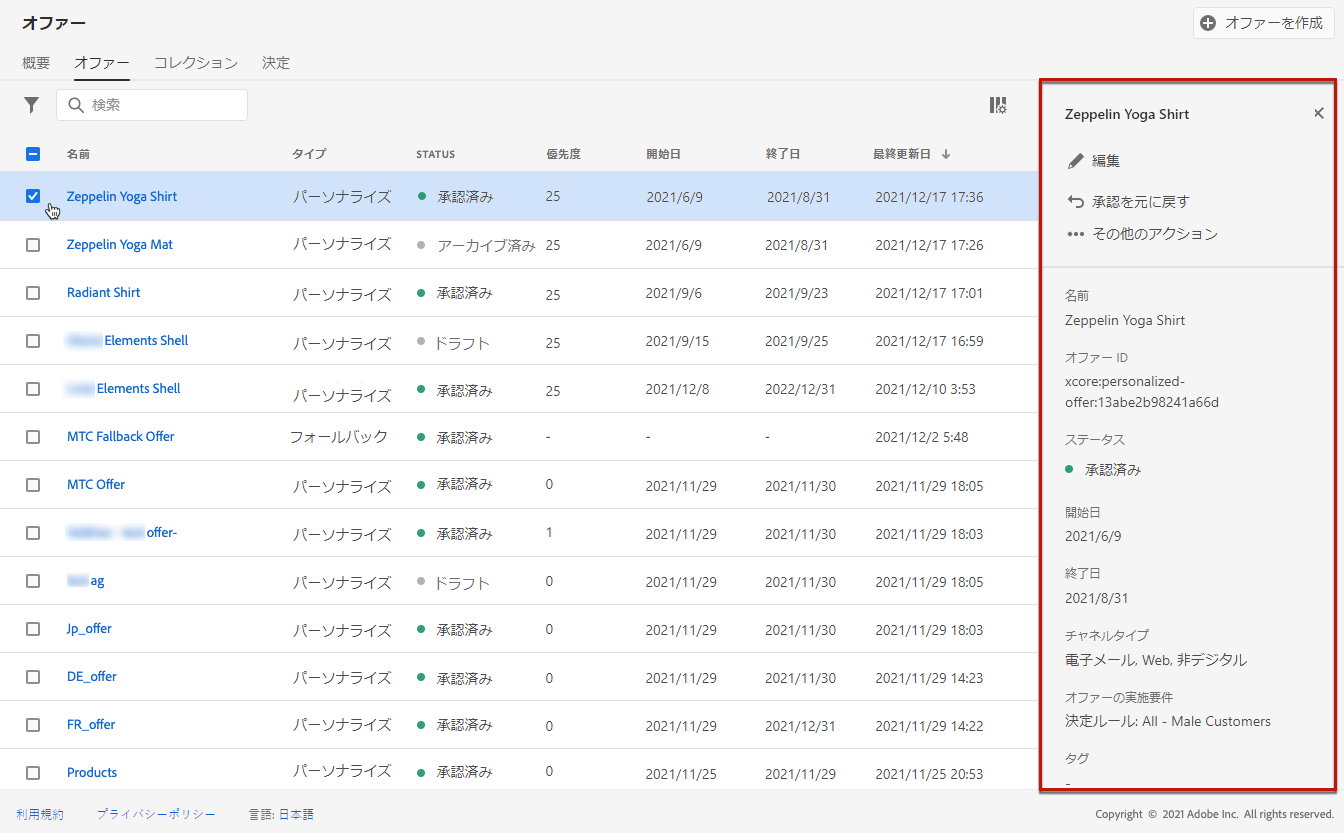
Task: Click アーカイブ済み status in Zeppelin Yoga Mat row
Action: click(486, 245)
